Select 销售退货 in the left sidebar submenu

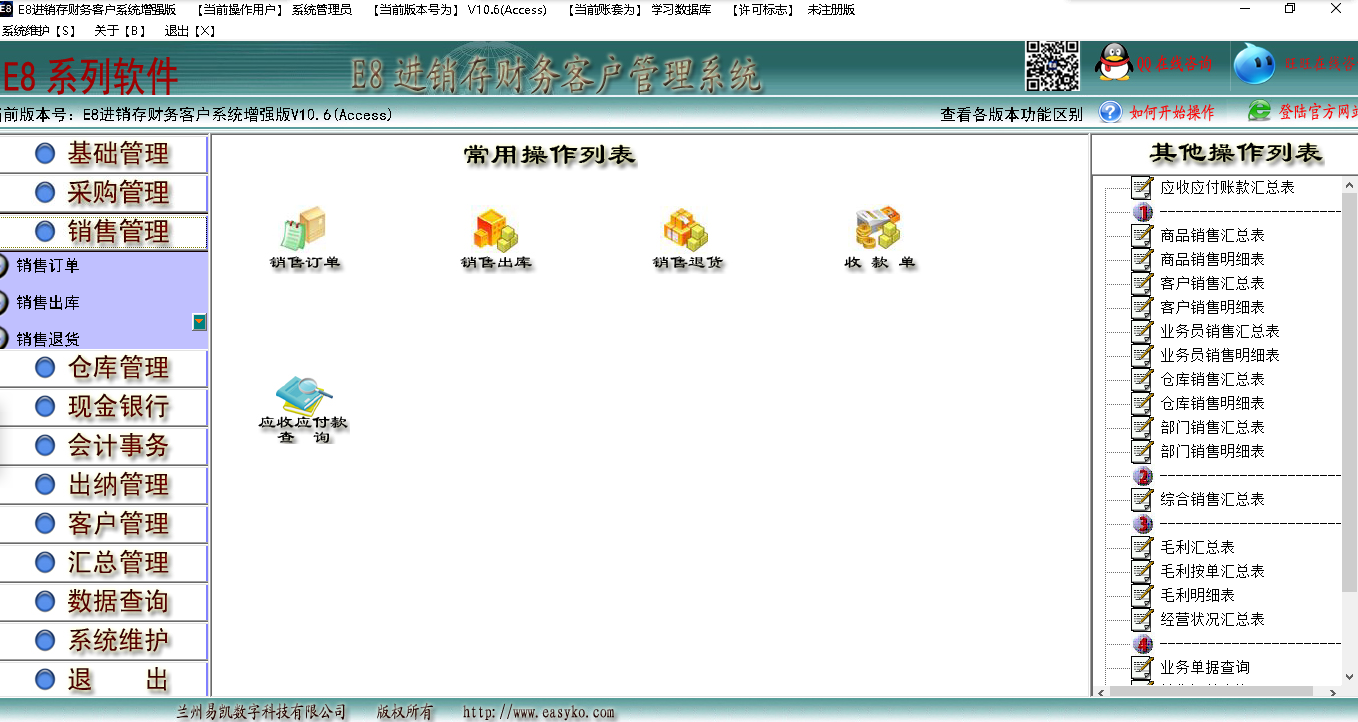[x=48, y=339]
